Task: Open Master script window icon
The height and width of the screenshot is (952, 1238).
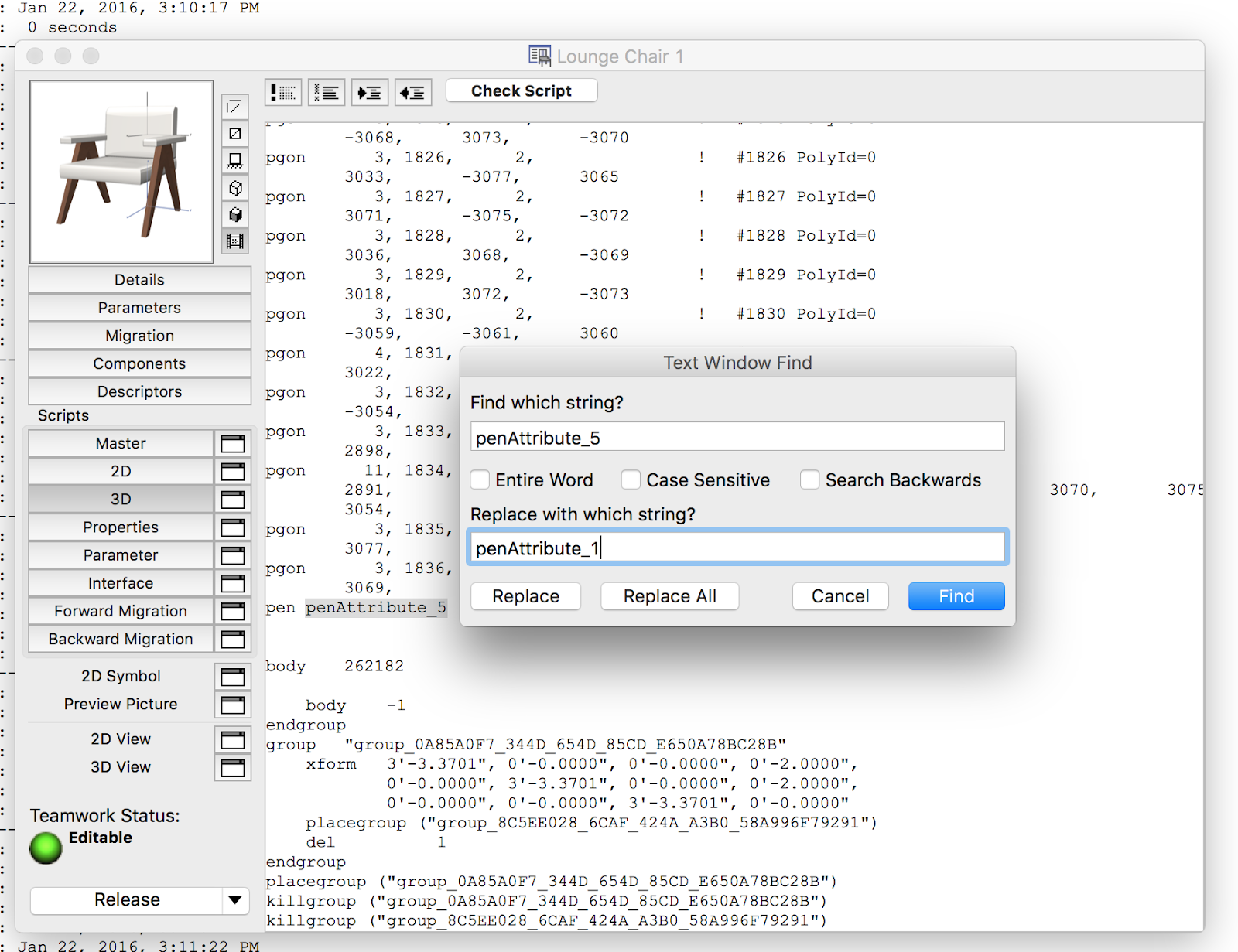Action: pos(233,444)
